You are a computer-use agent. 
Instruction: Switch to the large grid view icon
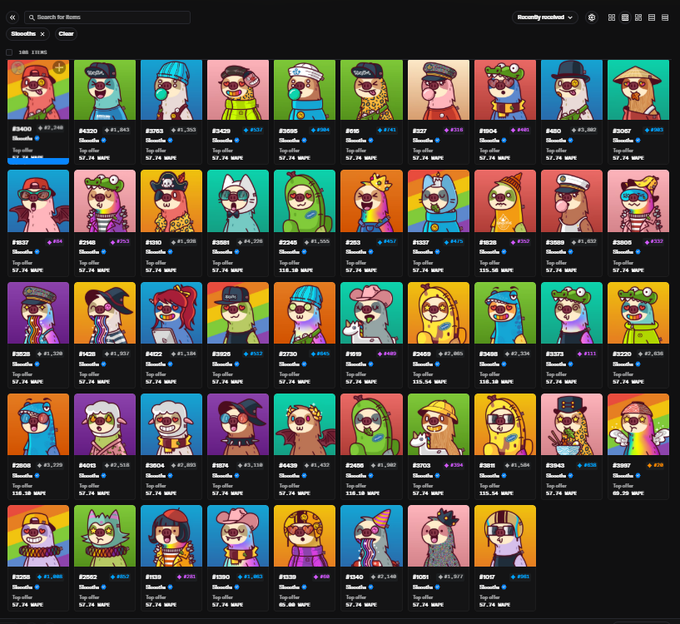(x=611, y=17)
